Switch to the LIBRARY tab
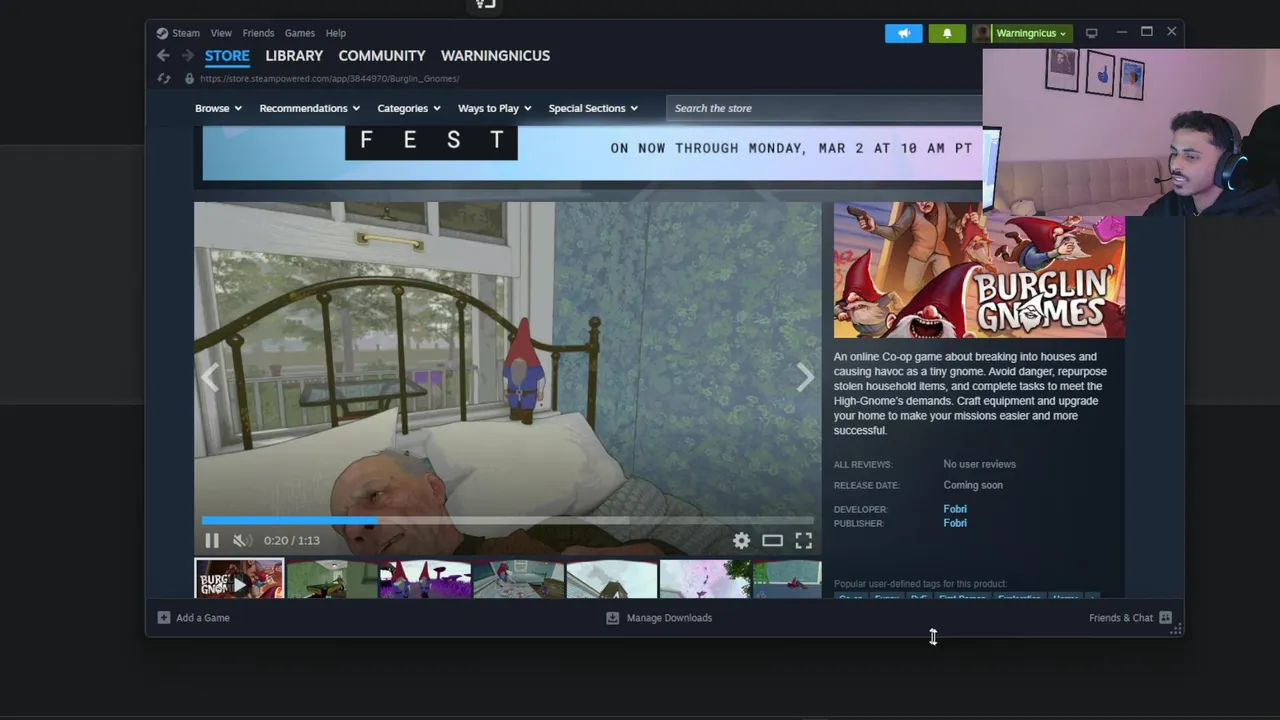Screen dimensions: 1280x720 click(294, 56)
